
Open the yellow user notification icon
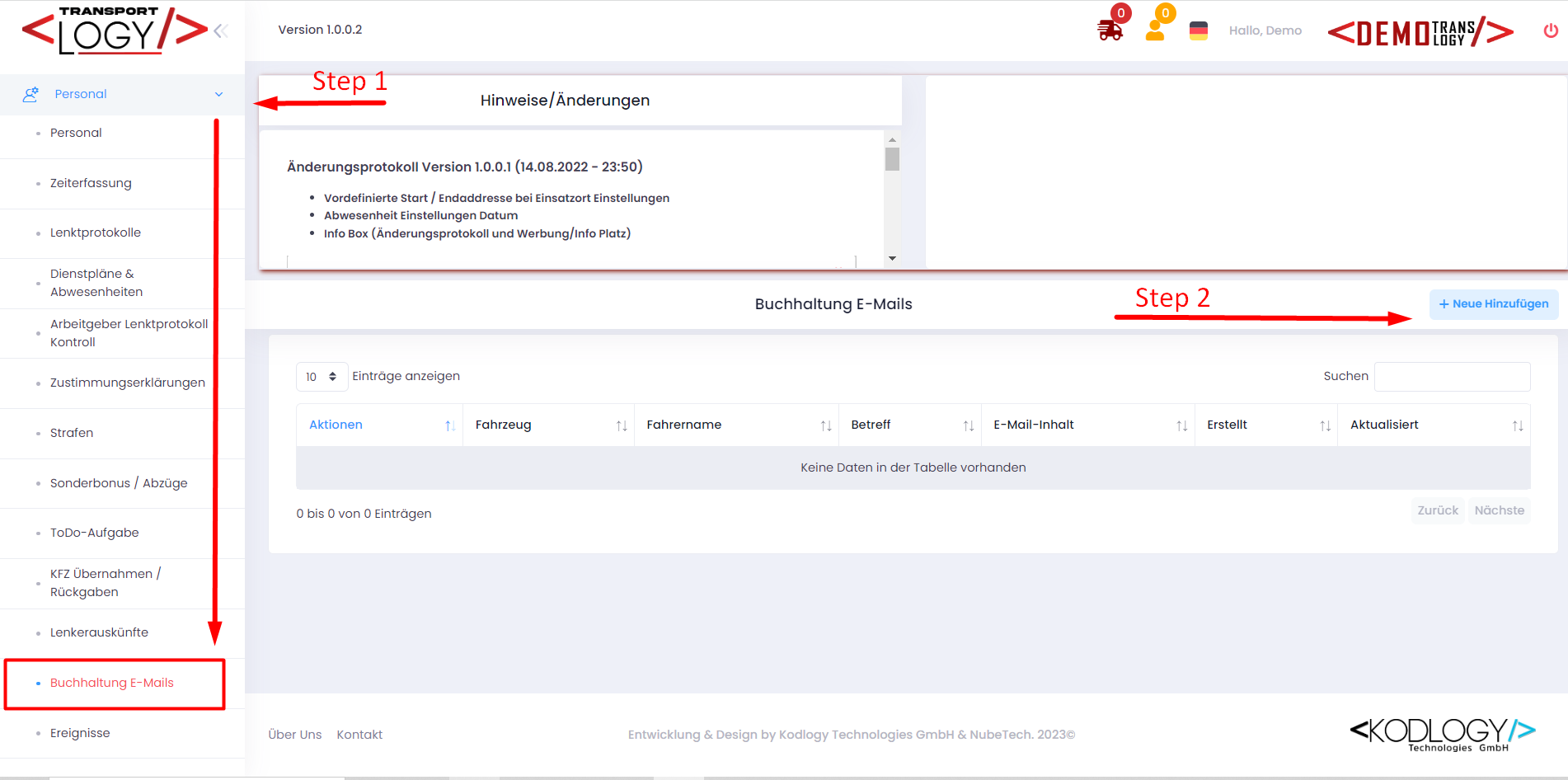point(1155,31)
